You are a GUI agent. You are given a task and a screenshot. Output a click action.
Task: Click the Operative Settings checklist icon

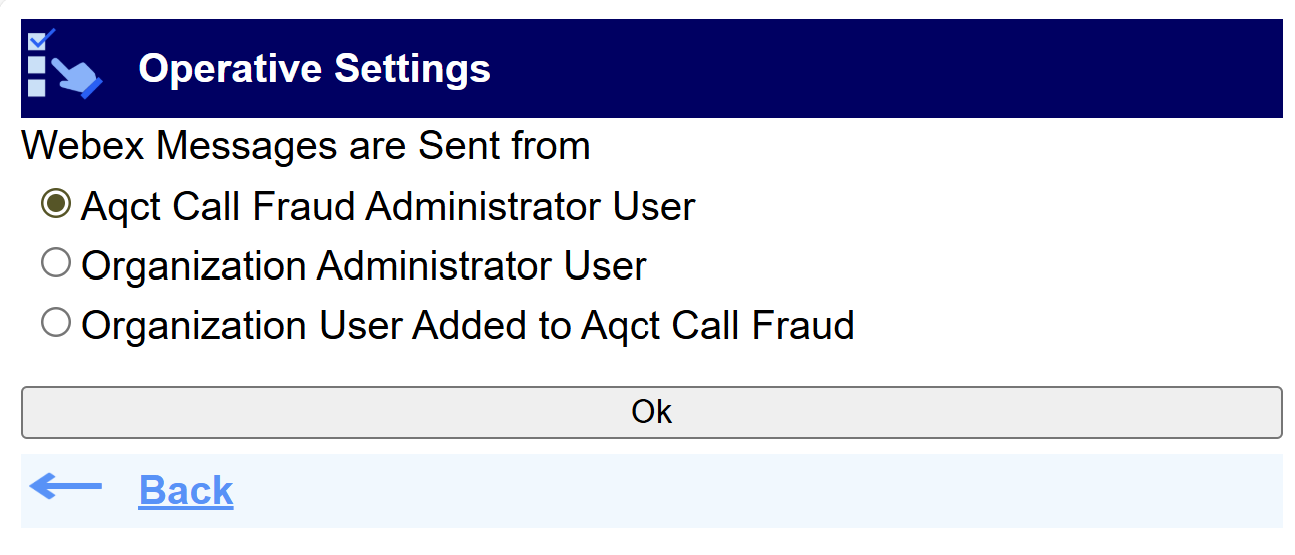(x=64, y=66)
